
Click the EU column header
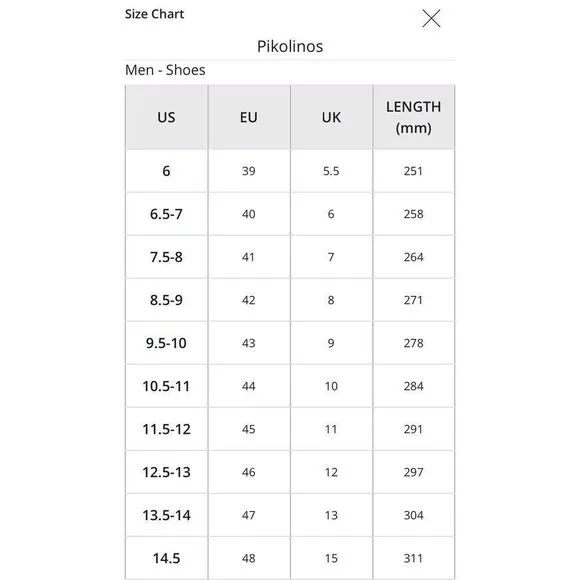point(249,117)
